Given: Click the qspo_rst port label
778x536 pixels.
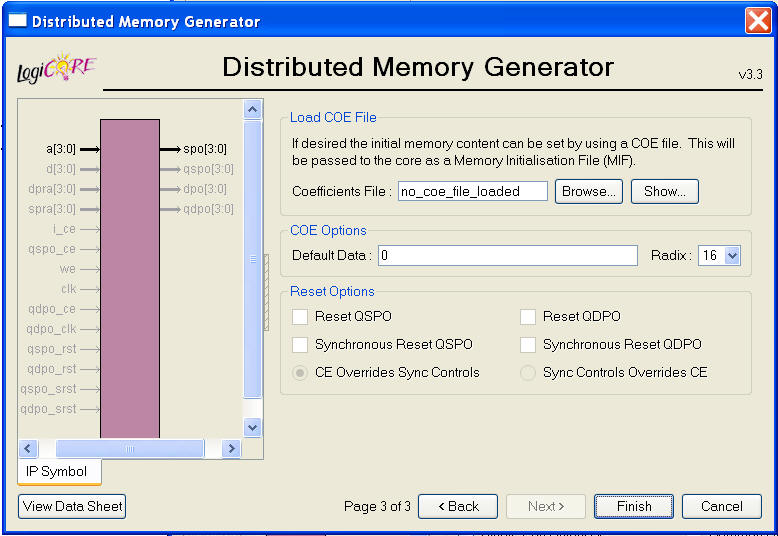Looking at the screenshot, I should tap(52, 349).
